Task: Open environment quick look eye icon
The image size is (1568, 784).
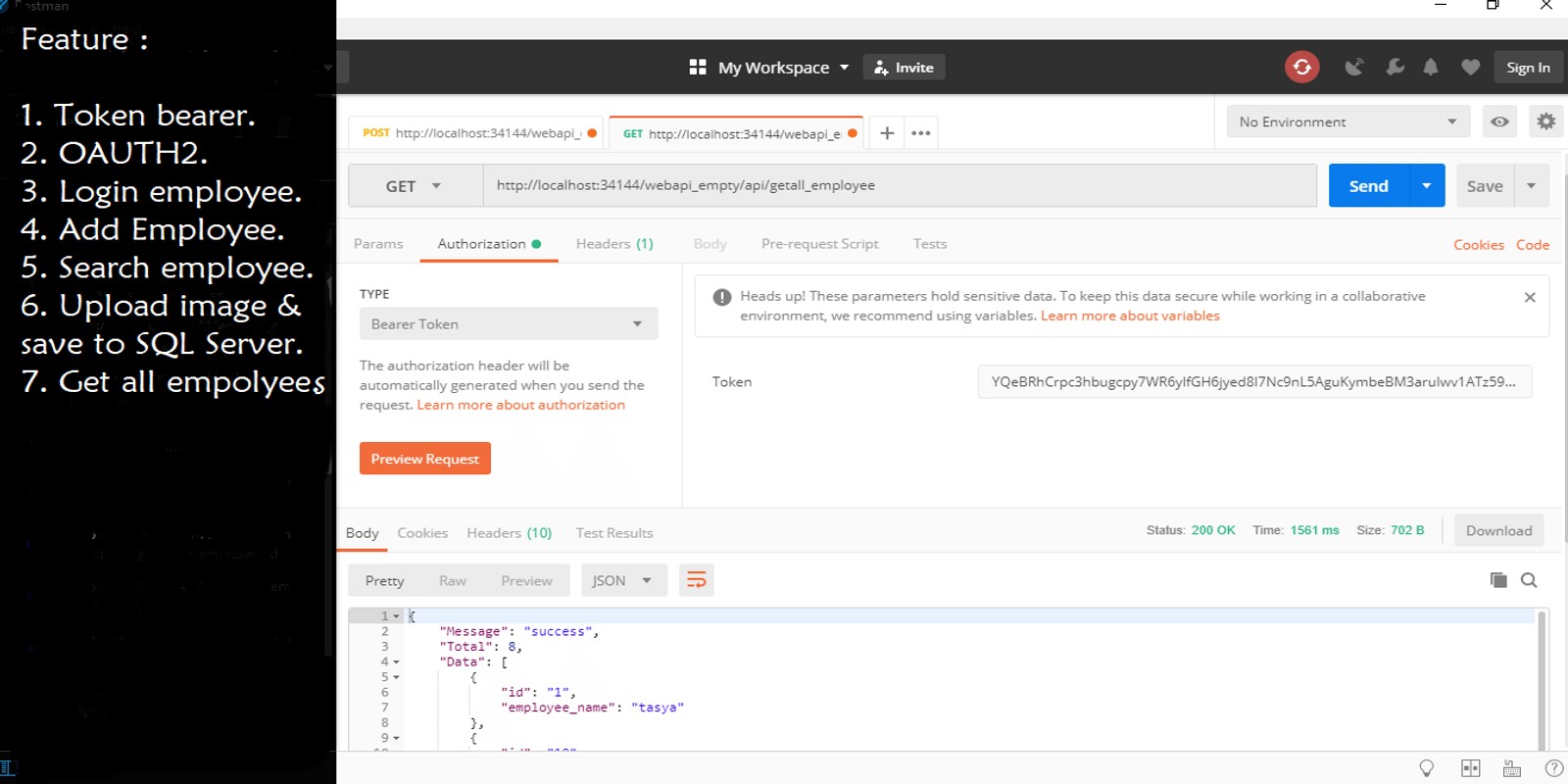Action: [x=1499, y=122]
